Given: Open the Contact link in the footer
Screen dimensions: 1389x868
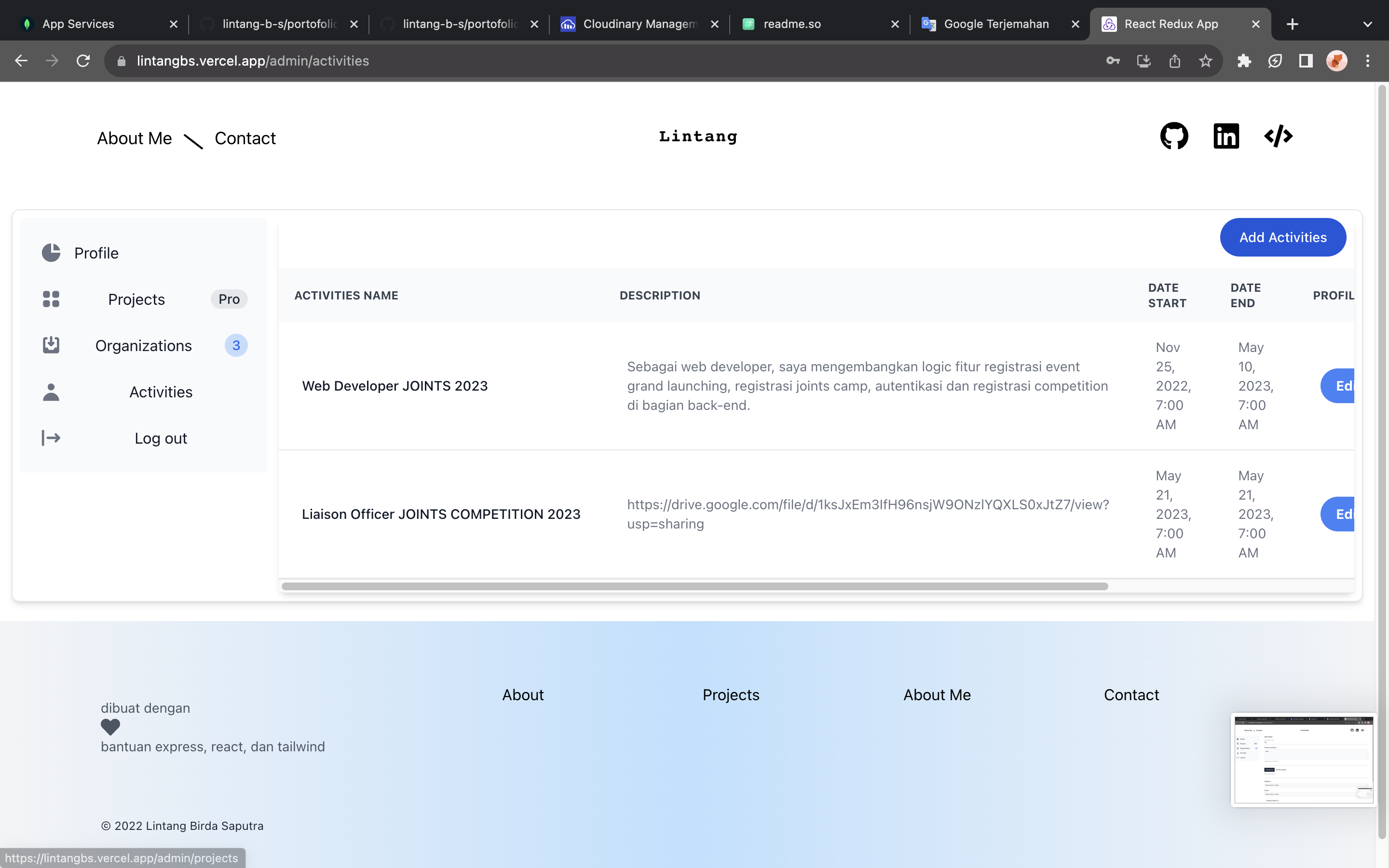Looking at the screenshot, I should click(x=1130, y=694).
